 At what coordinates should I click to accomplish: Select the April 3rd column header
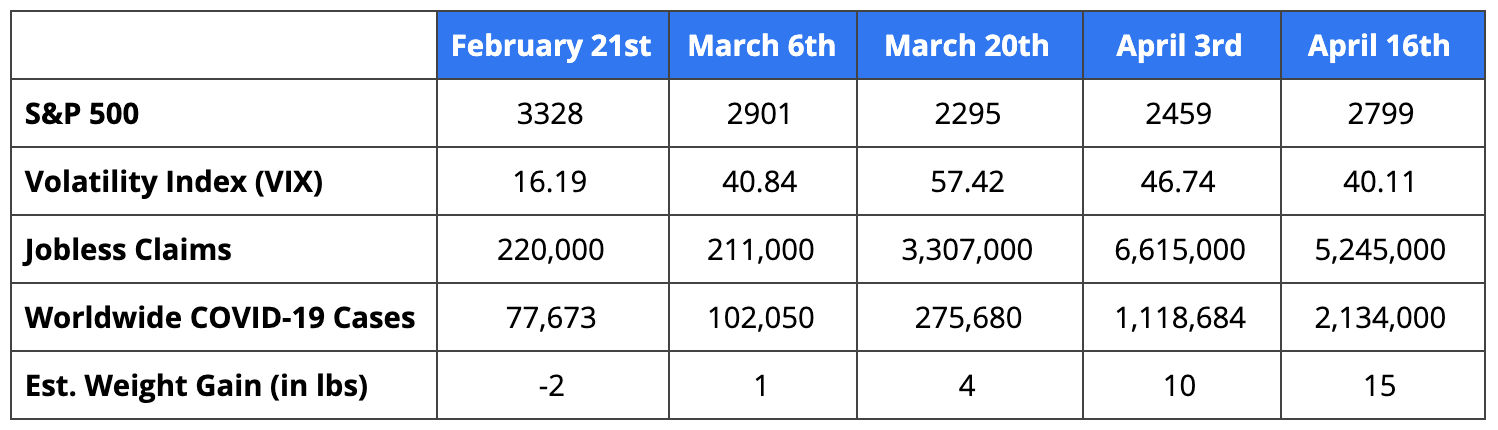pos(1180,45)
